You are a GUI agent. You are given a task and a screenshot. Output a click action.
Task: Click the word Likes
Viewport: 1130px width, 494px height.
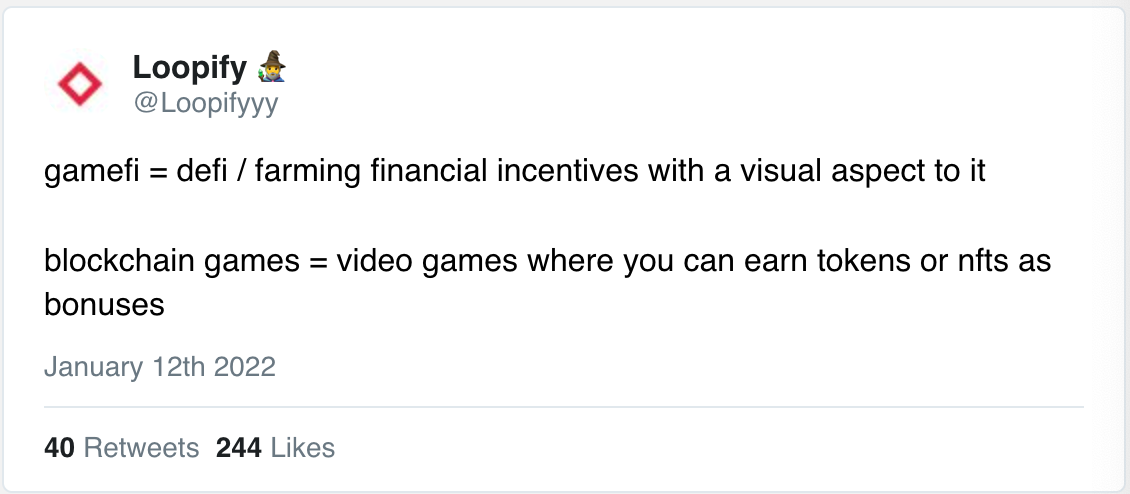pos(303,448)
